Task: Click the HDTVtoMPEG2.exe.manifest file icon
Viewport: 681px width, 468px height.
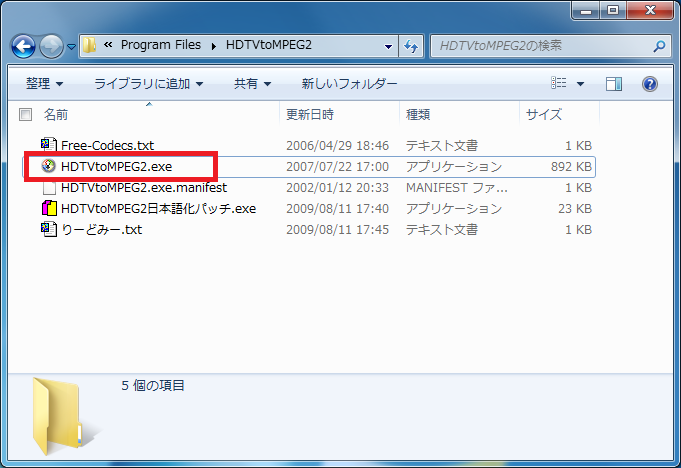Action: (x=48, y=187)
